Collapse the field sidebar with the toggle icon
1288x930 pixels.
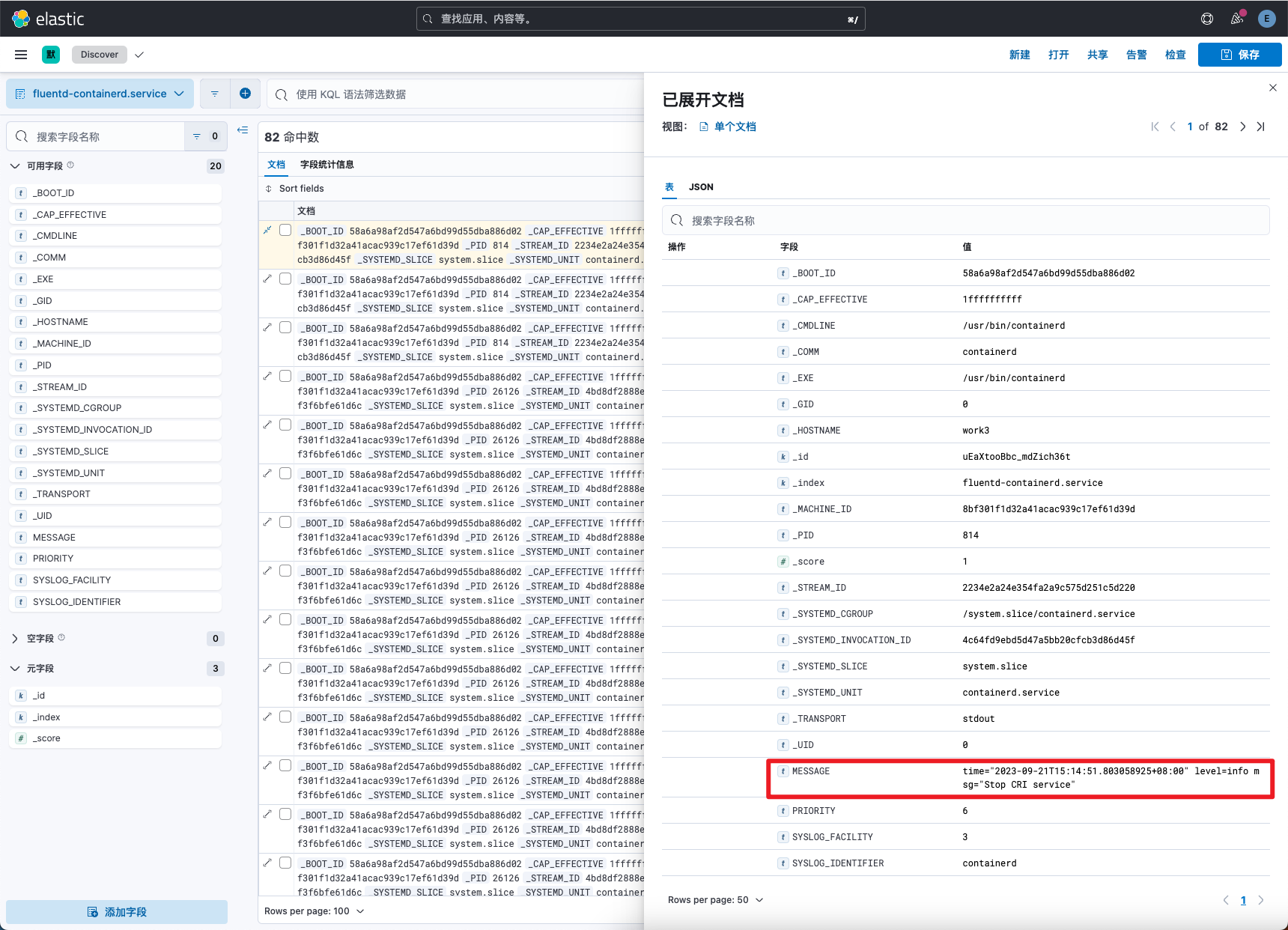point(243,130)
